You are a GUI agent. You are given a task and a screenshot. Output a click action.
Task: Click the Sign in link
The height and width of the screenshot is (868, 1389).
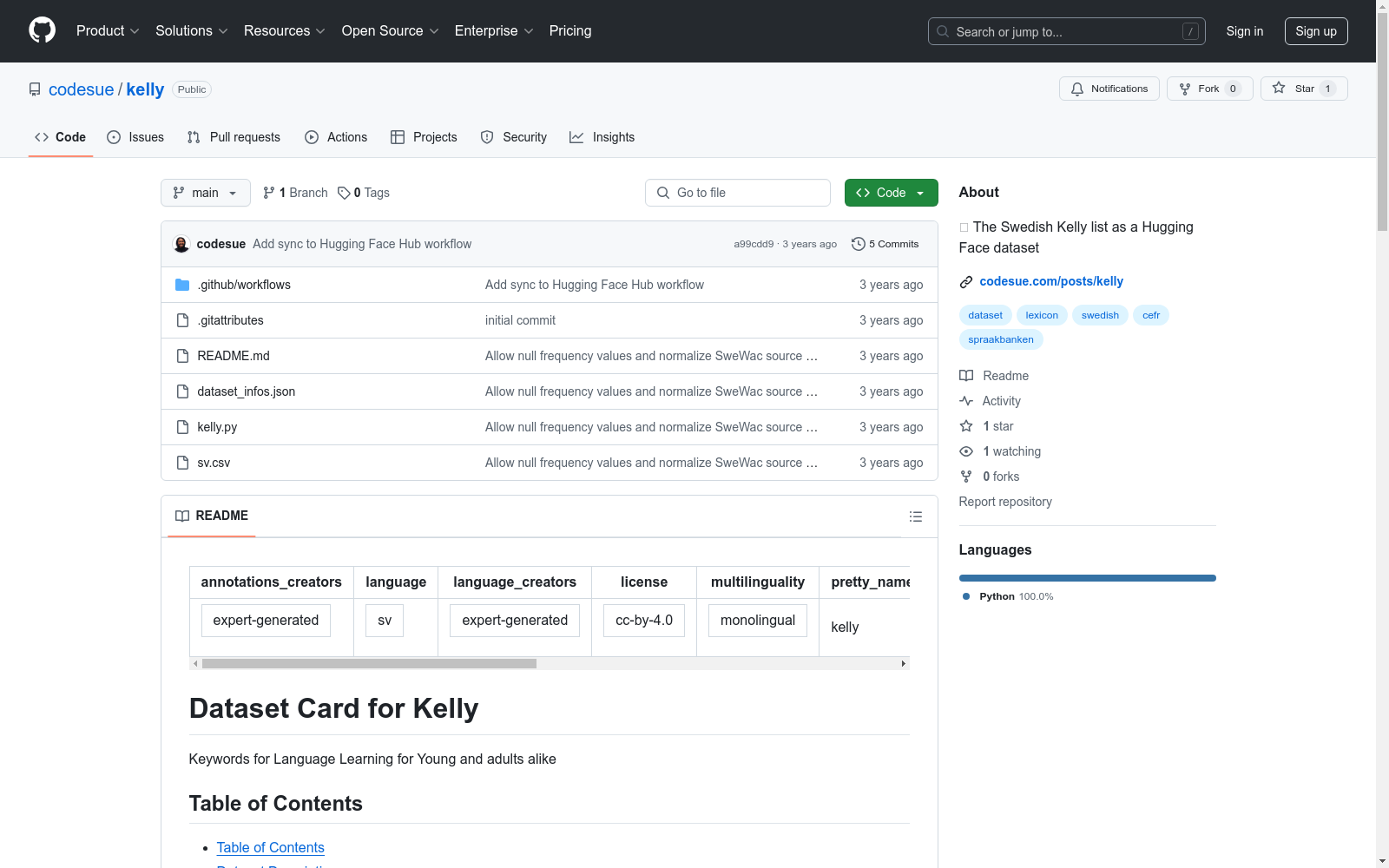point(1245,31)
